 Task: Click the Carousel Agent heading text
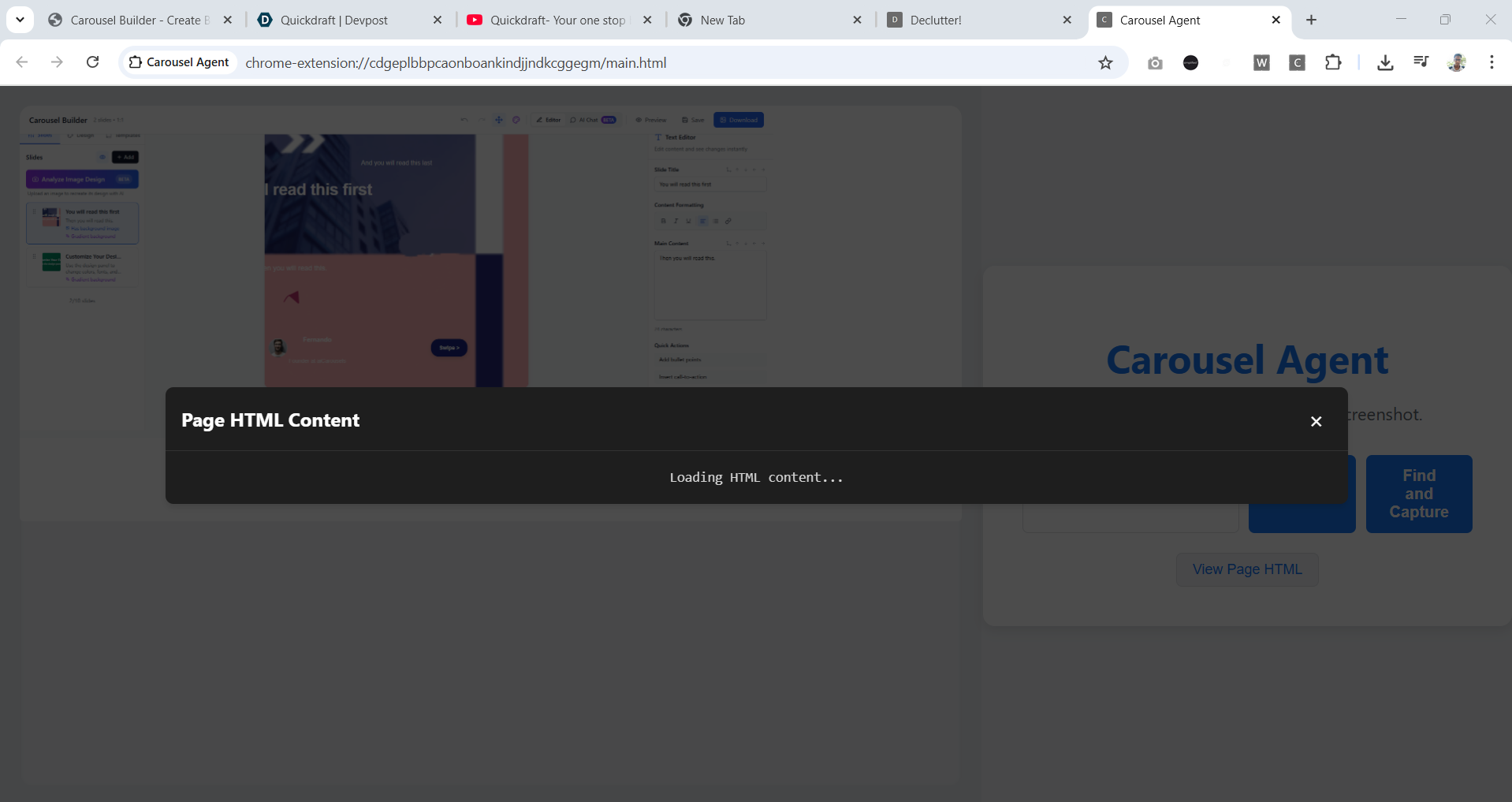pyautogui.click(x=1247, y=360)
